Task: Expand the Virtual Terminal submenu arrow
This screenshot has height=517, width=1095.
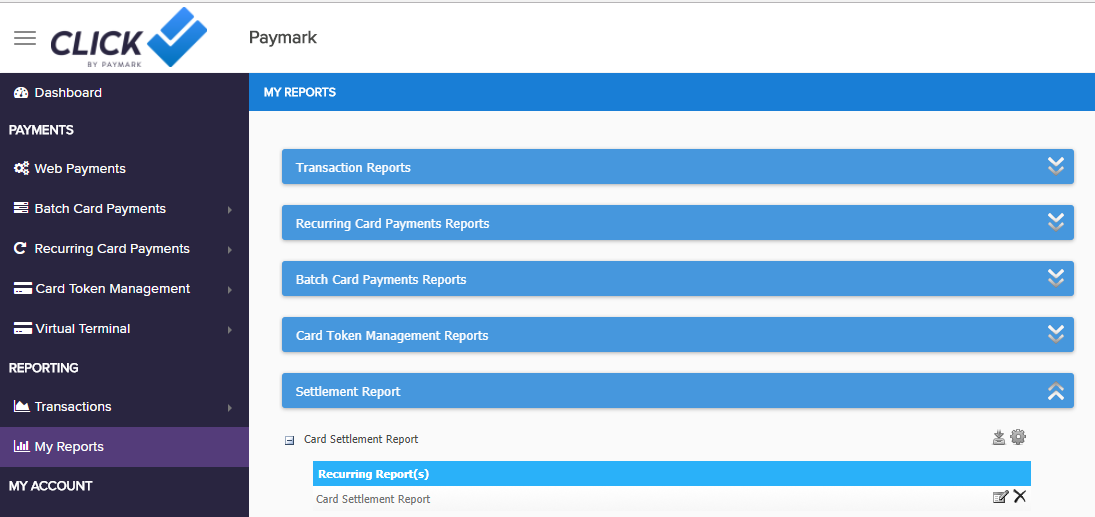Action: (x=230, y=330)
